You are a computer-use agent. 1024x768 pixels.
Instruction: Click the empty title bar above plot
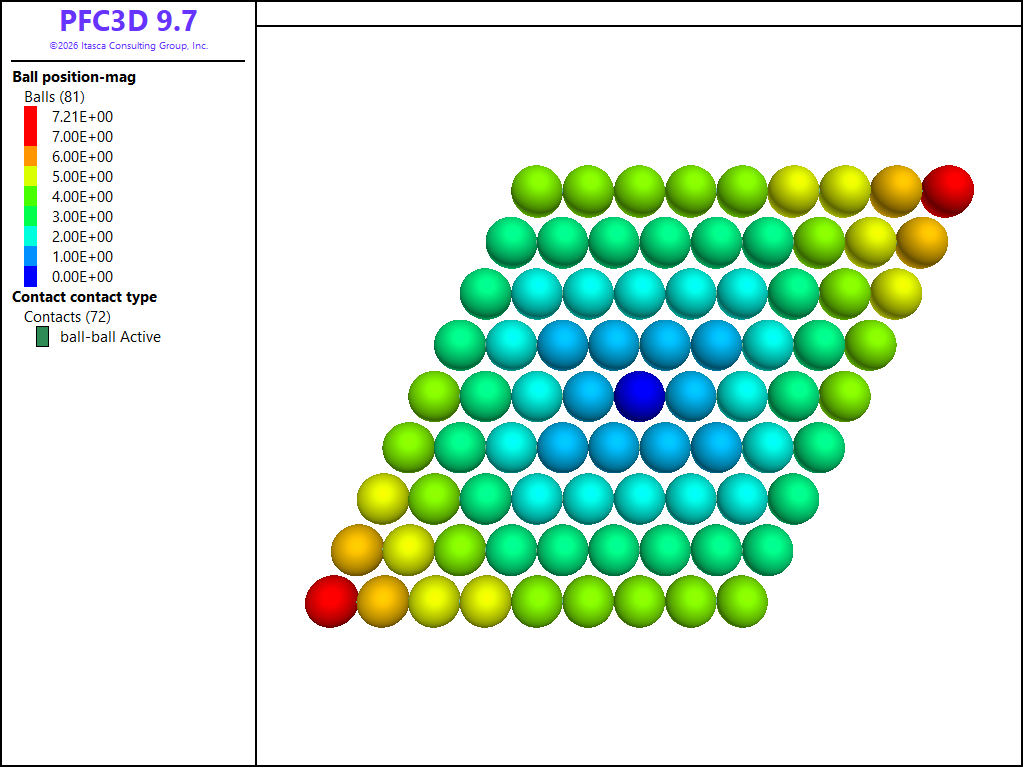point(639,14)
